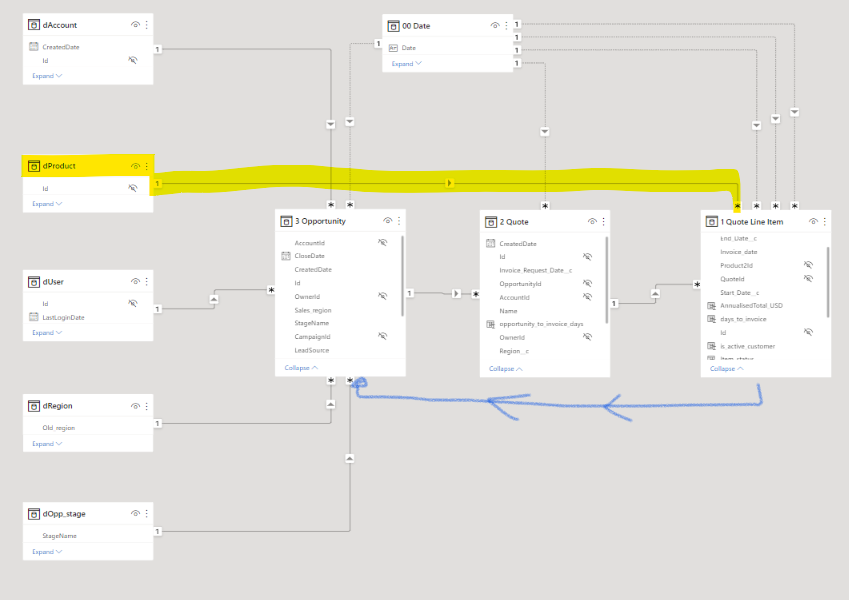This screenshot has height=600, width=849.
Task: Click the dOpp_stage table icon
Action: [34, 514]
